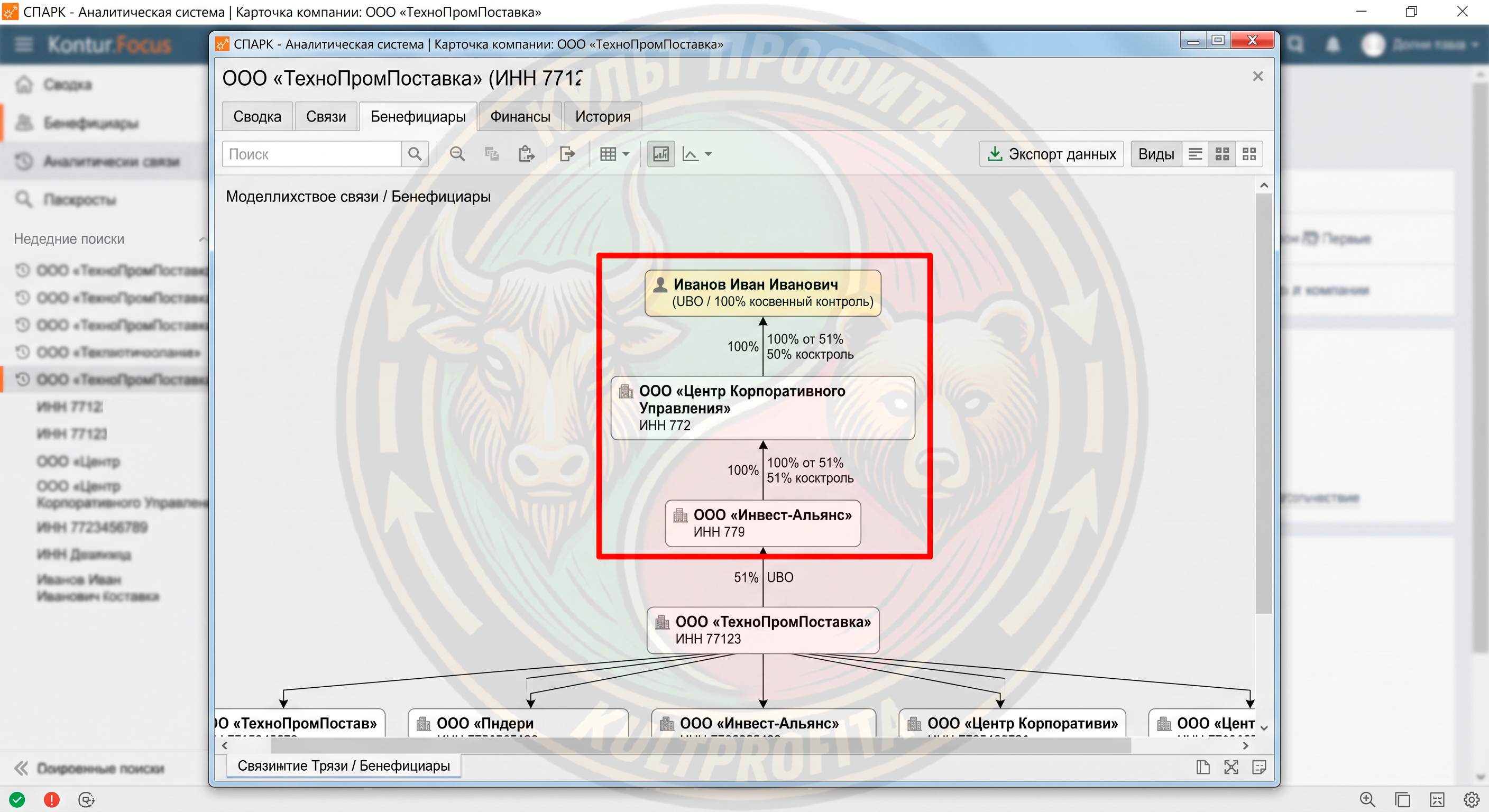Click the double-chevron collapse icon at sidebar bottom

[21, 768]
